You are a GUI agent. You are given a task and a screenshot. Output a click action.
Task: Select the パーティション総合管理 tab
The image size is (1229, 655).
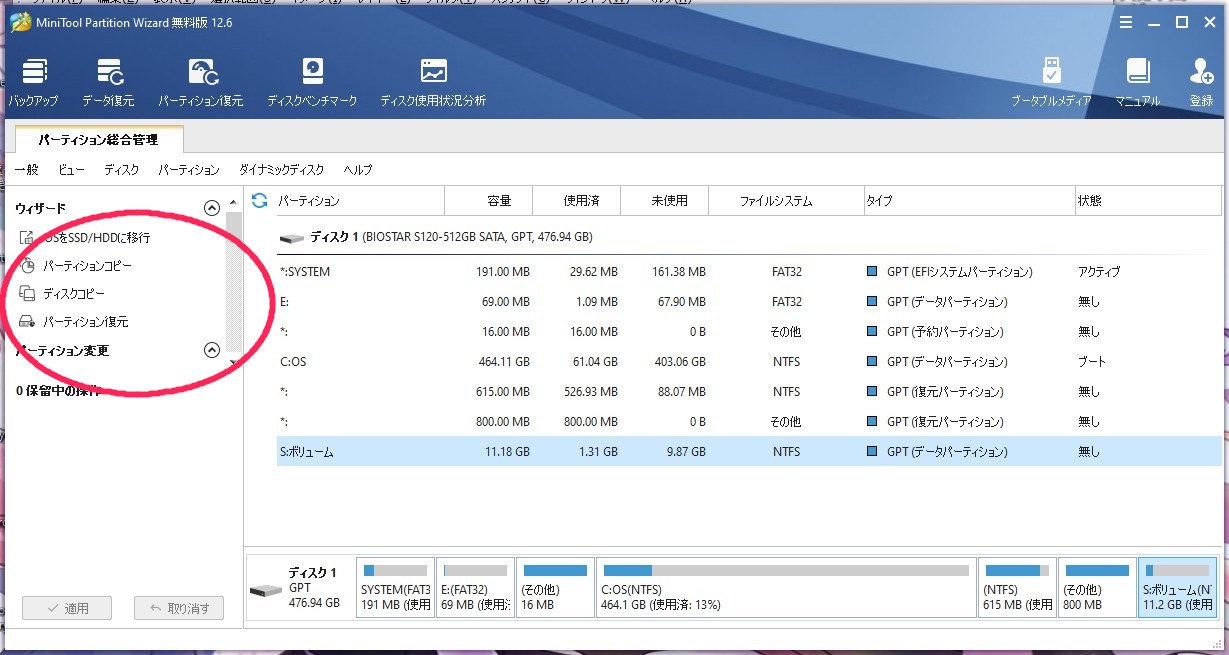(98, 140)
